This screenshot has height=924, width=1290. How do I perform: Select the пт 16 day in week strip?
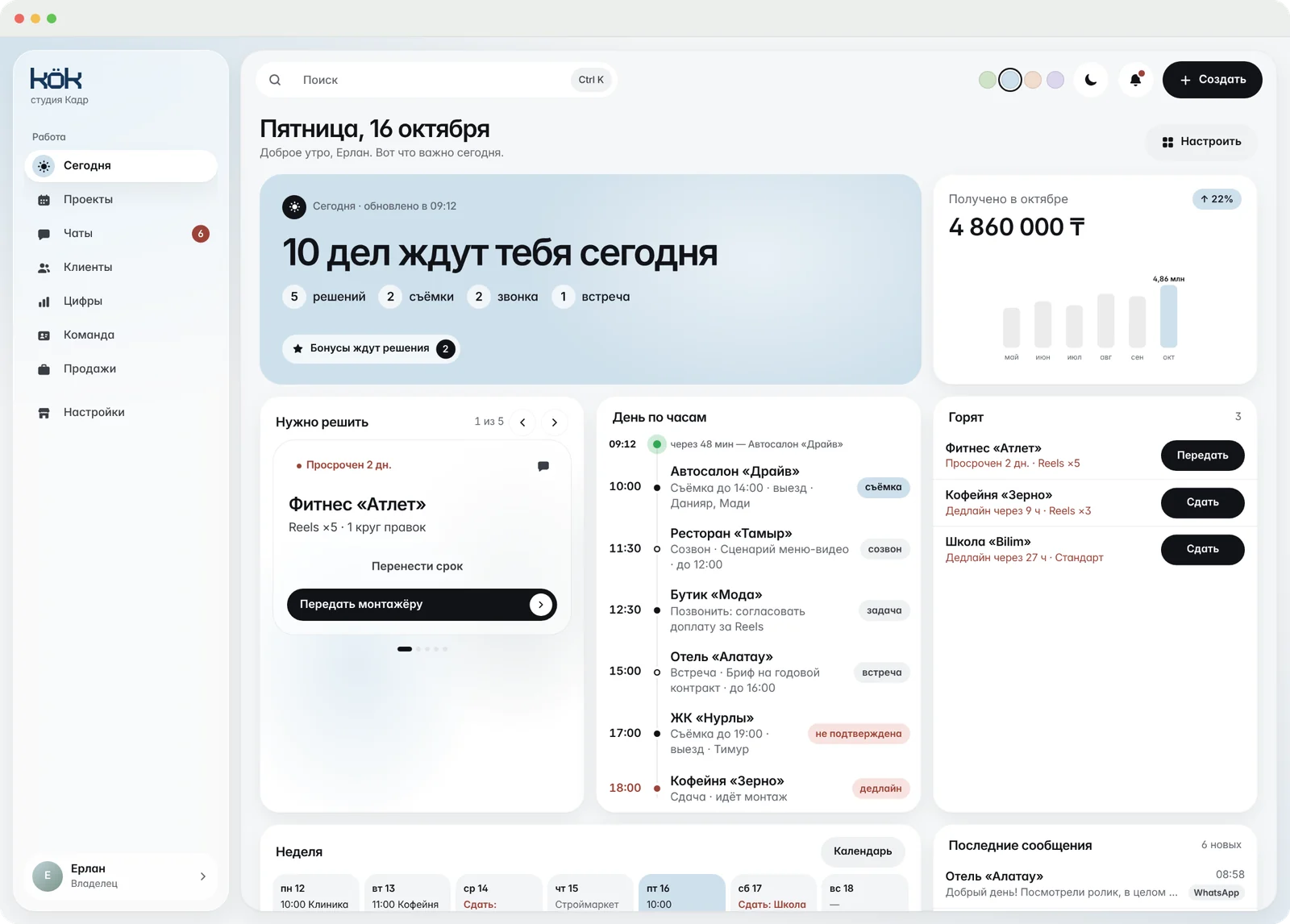click(682, 894)
